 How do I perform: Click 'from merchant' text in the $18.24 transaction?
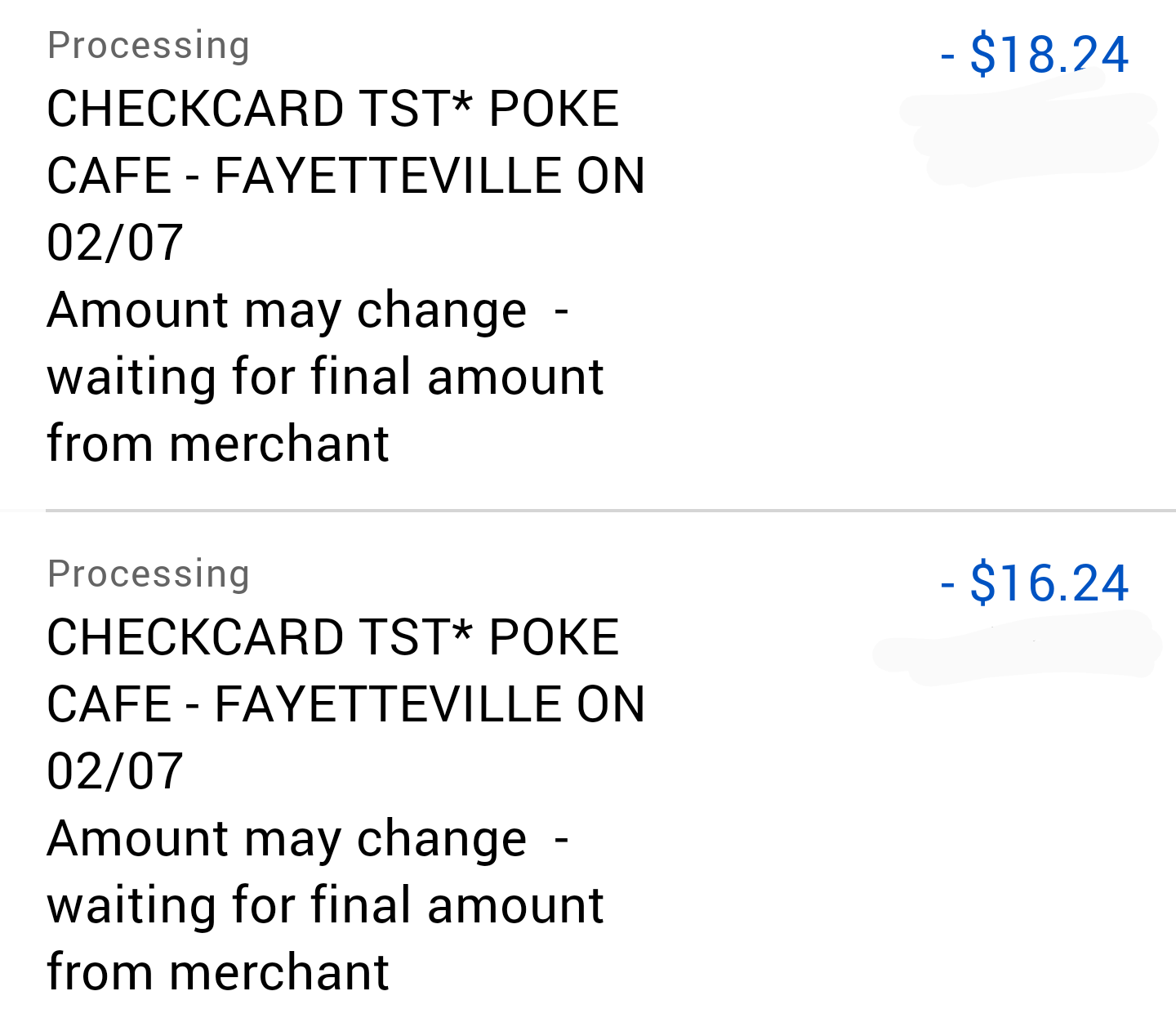point(218,444)
